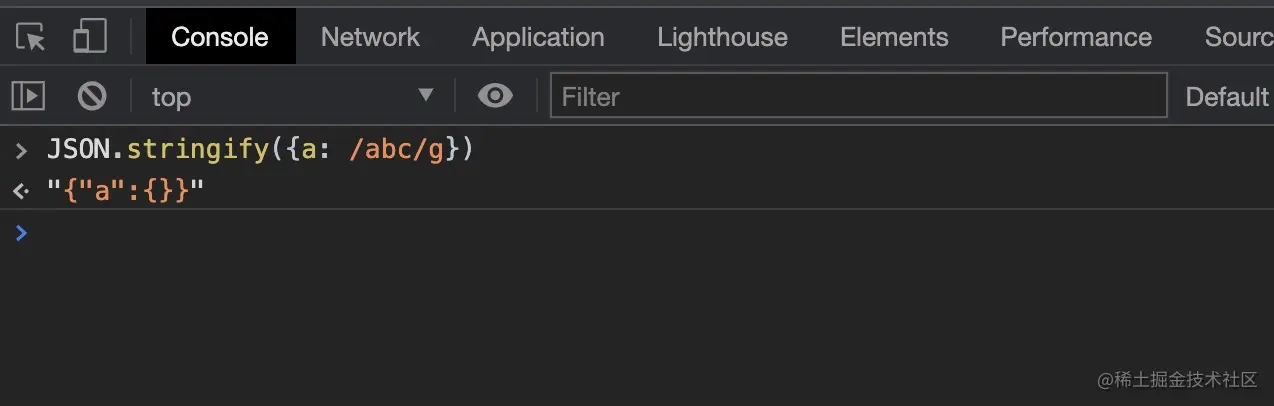Show the console sidebar panel
This screenshot has height=406, width=1274.
click(x=28, y=96)
